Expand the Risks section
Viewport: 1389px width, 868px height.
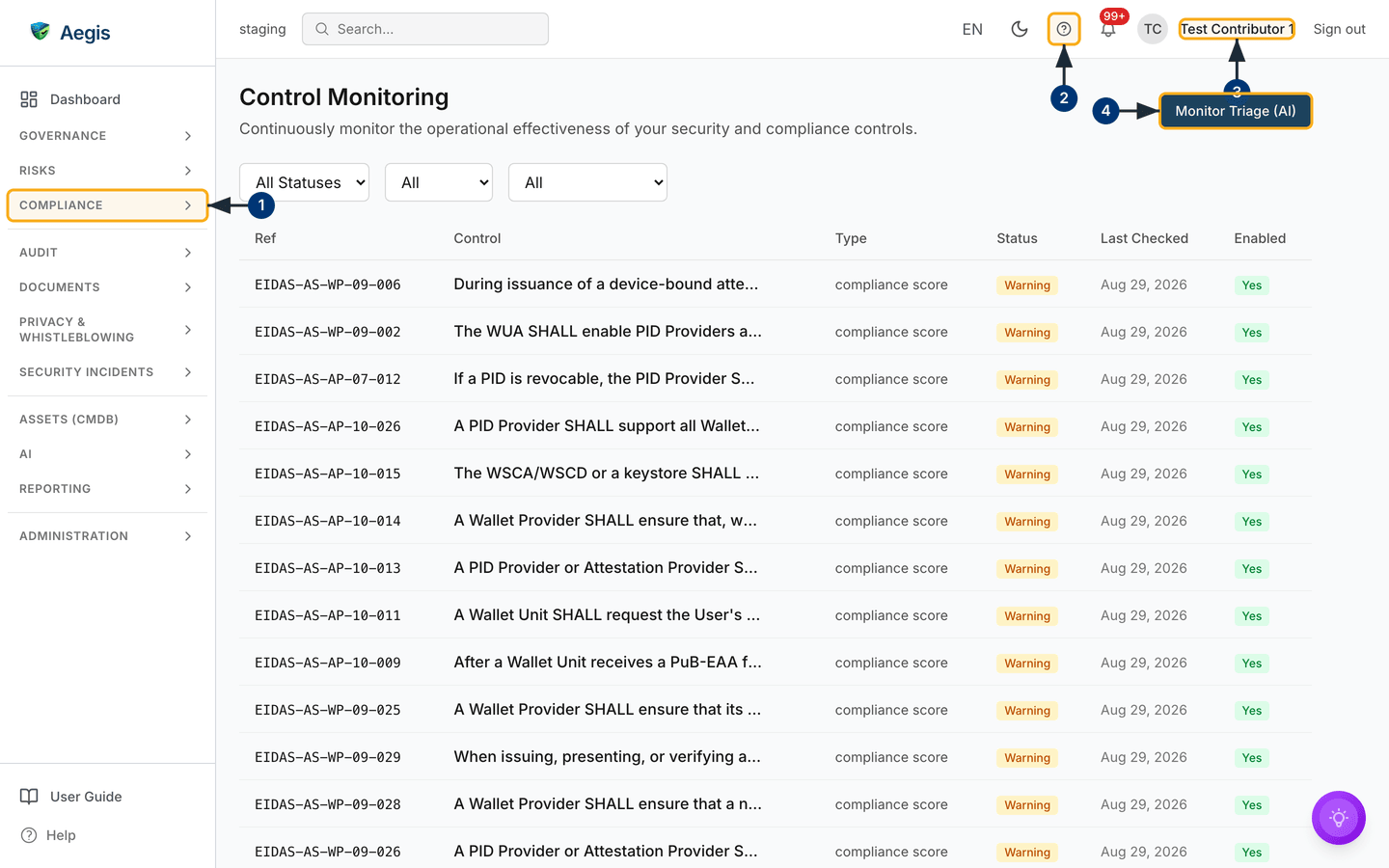(x=107, y=171)
